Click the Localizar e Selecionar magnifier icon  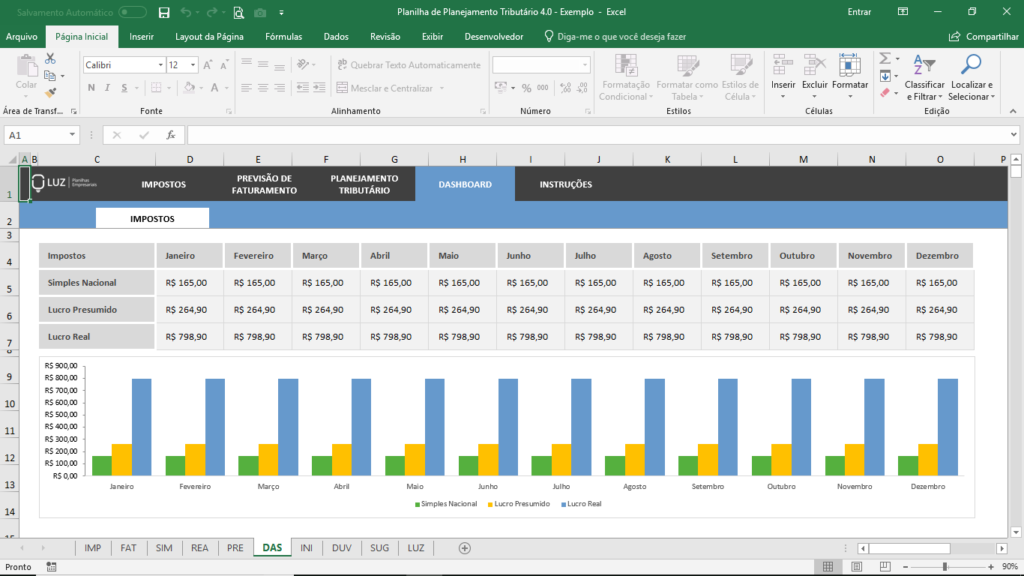973,65
